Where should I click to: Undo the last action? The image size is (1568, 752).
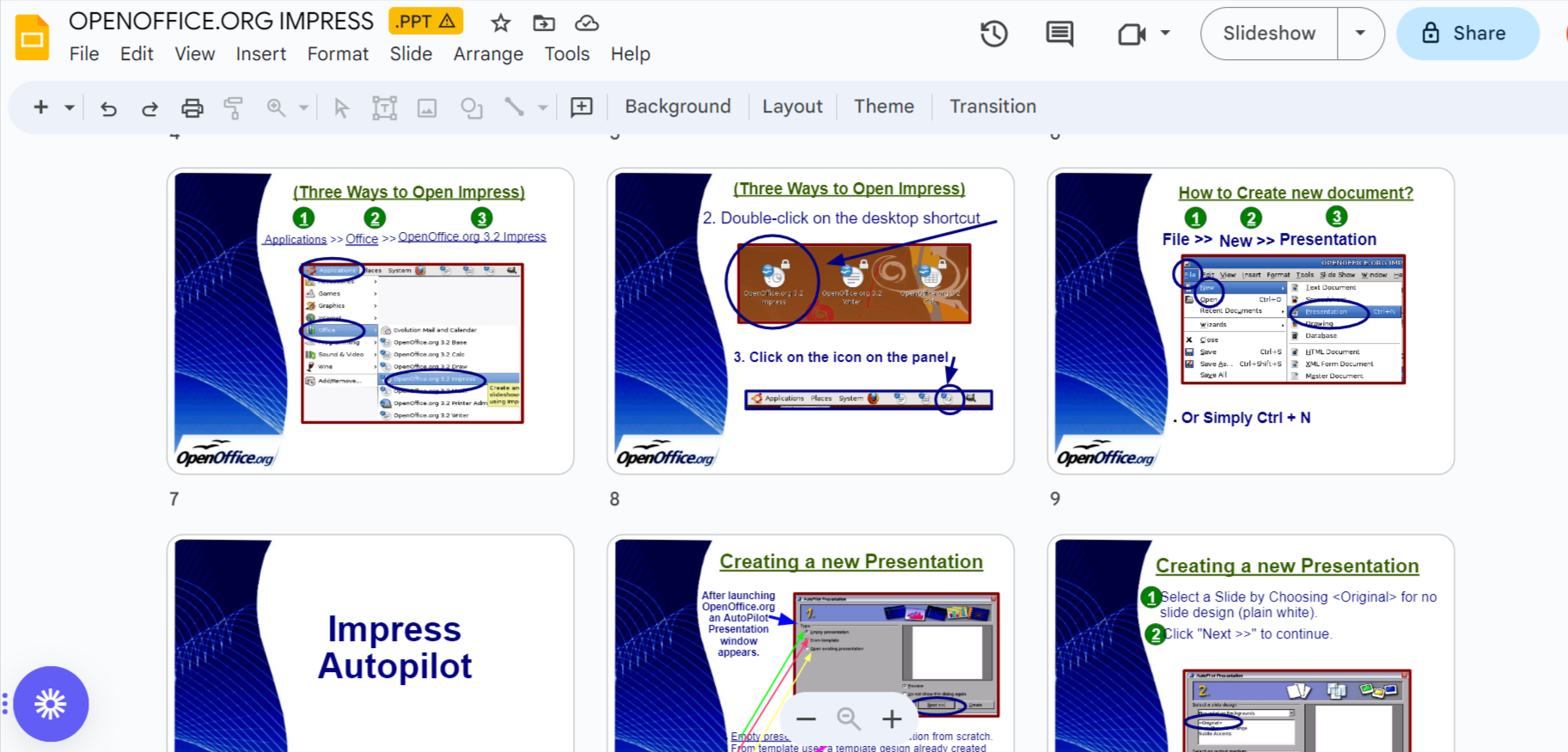click(x=108, y=107)
